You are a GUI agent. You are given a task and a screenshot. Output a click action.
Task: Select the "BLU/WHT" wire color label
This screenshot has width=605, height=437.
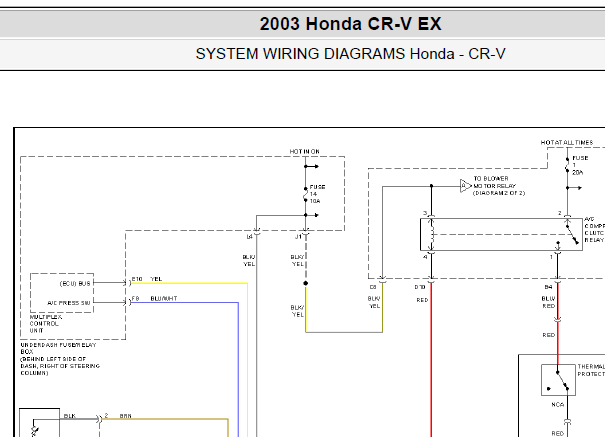(164, 299)
